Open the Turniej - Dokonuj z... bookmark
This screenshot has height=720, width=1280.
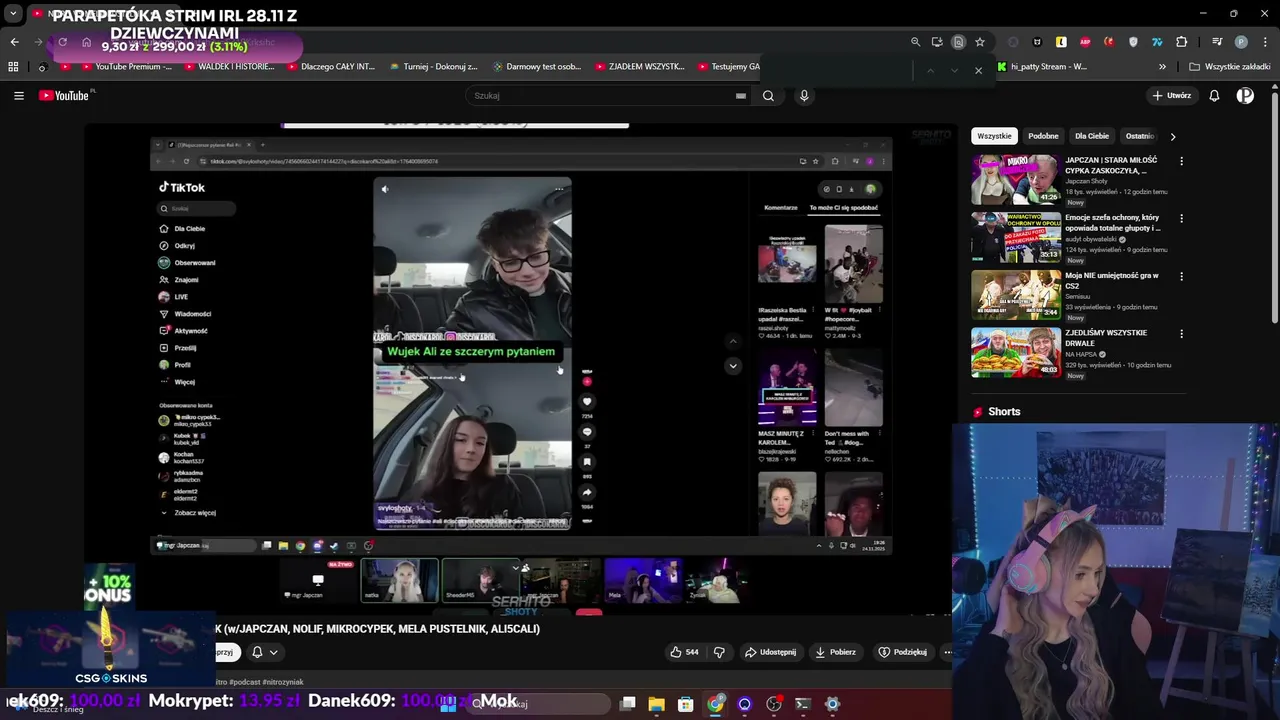click(432, 67)
